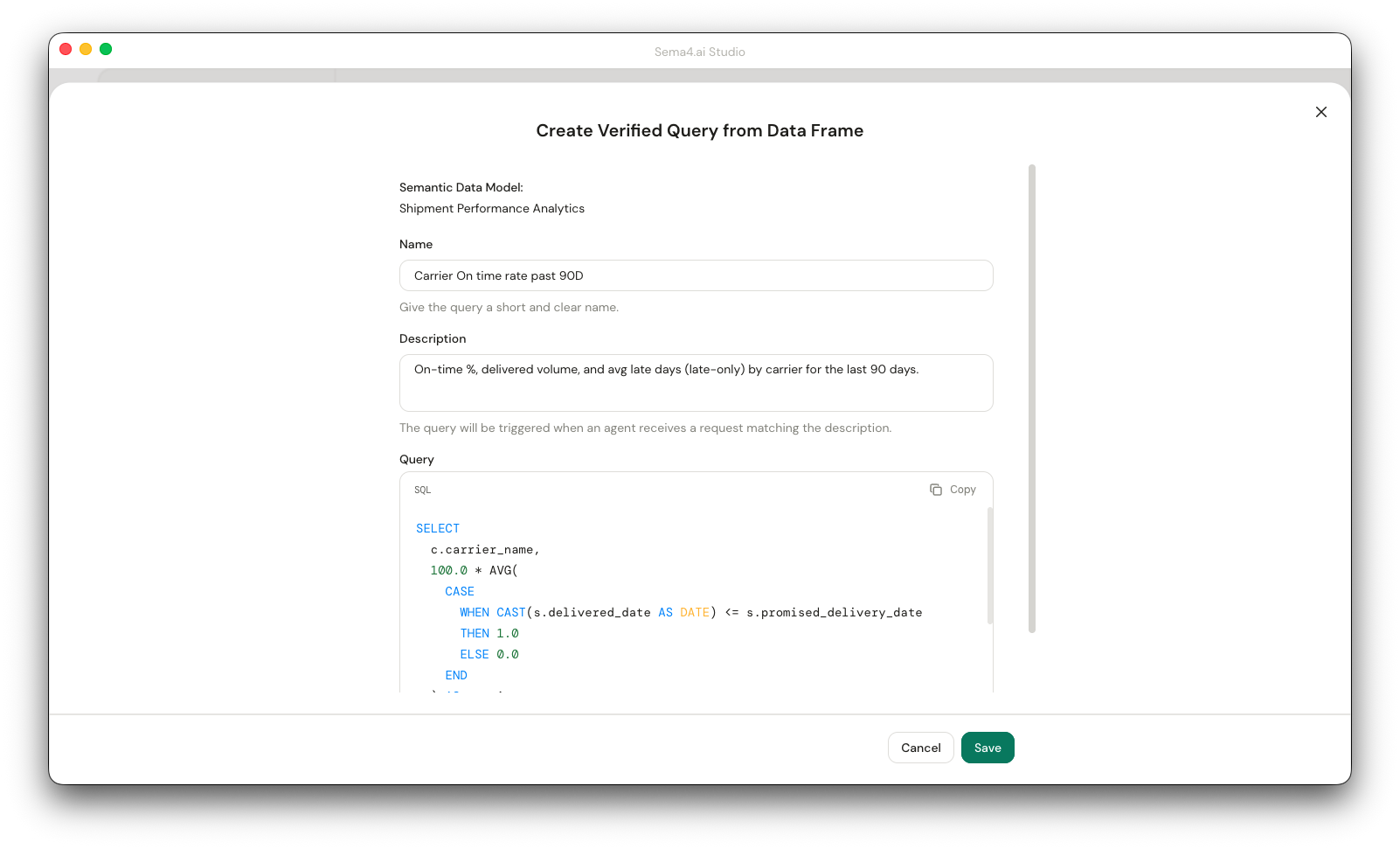Select the Description text area
The height and width of the screenshot is (849, 1400).
pyautogui.click(x=696, y=382)
